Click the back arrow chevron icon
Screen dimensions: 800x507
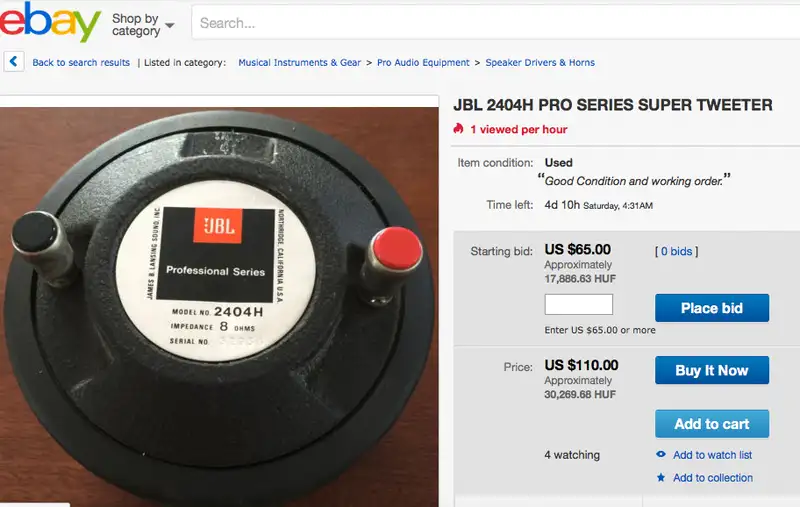click(14, 62)
